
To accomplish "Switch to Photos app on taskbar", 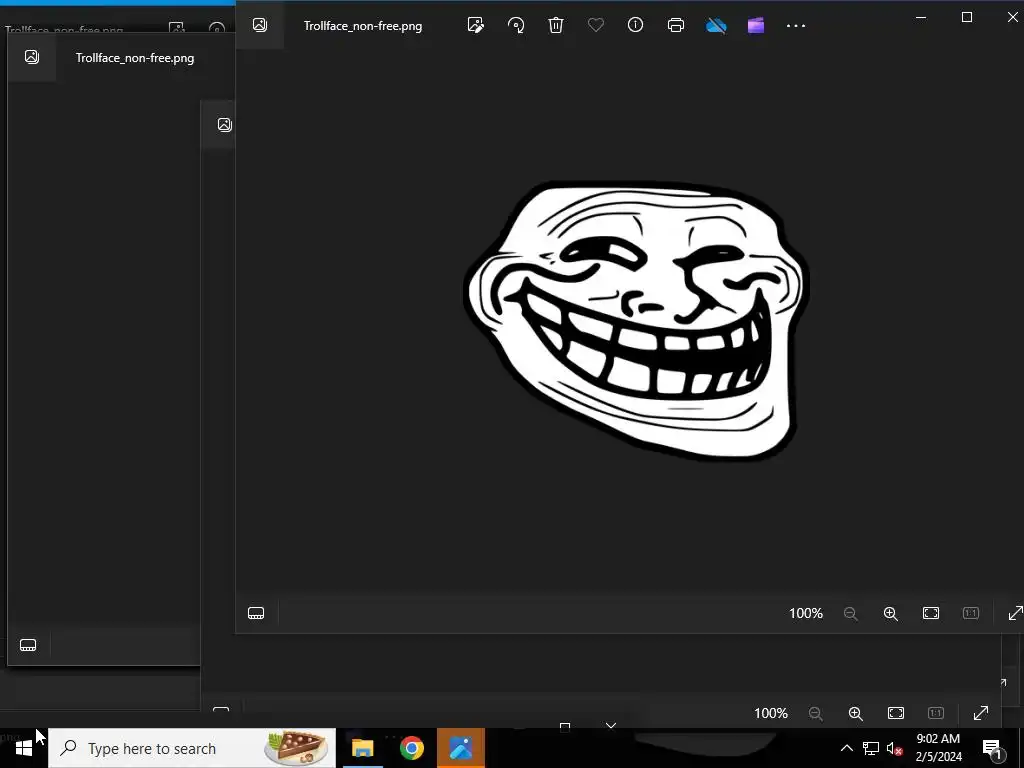I will pyautogui.click(x=460, y=748).
